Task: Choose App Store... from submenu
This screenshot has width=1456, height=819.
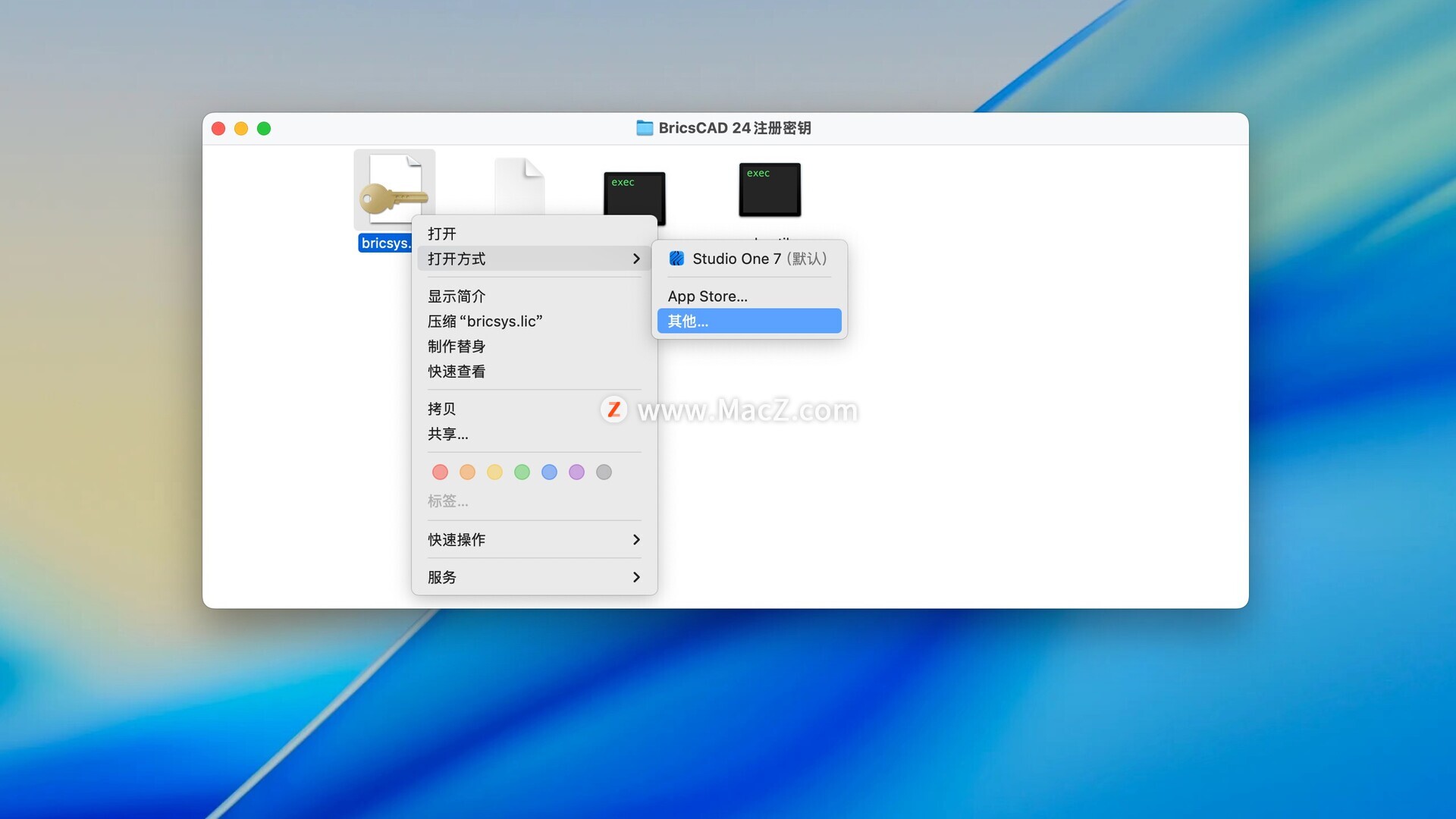Action: point(708,297)
